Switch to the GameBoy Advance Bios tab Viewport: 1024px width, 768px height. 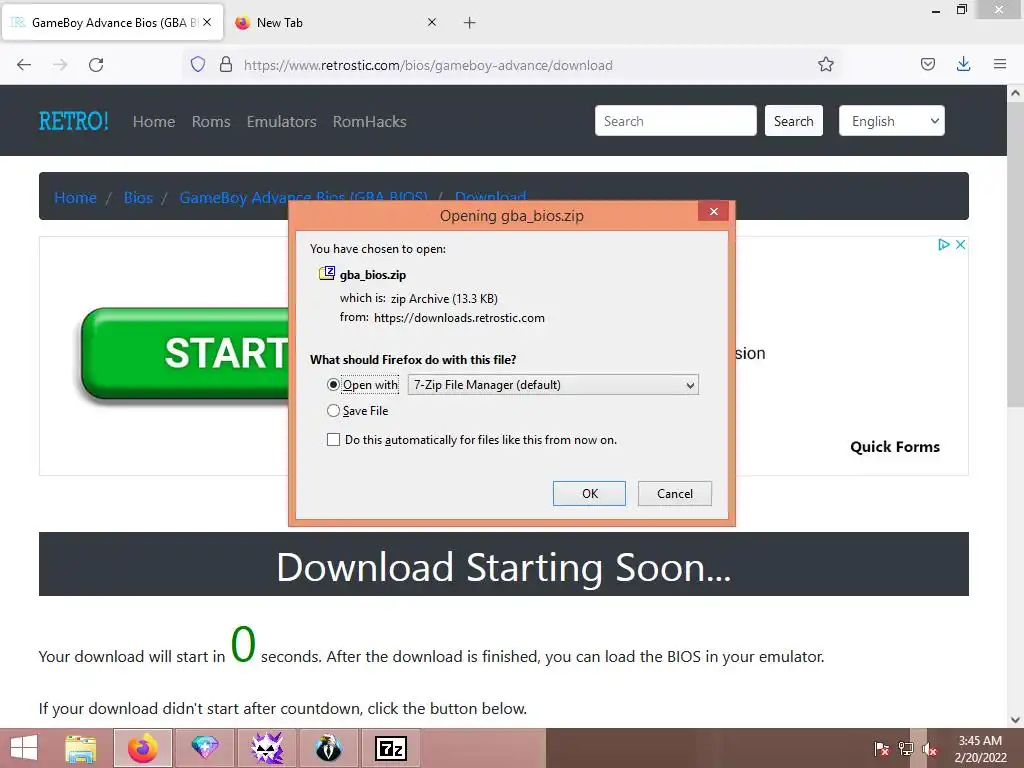[112, 23]
